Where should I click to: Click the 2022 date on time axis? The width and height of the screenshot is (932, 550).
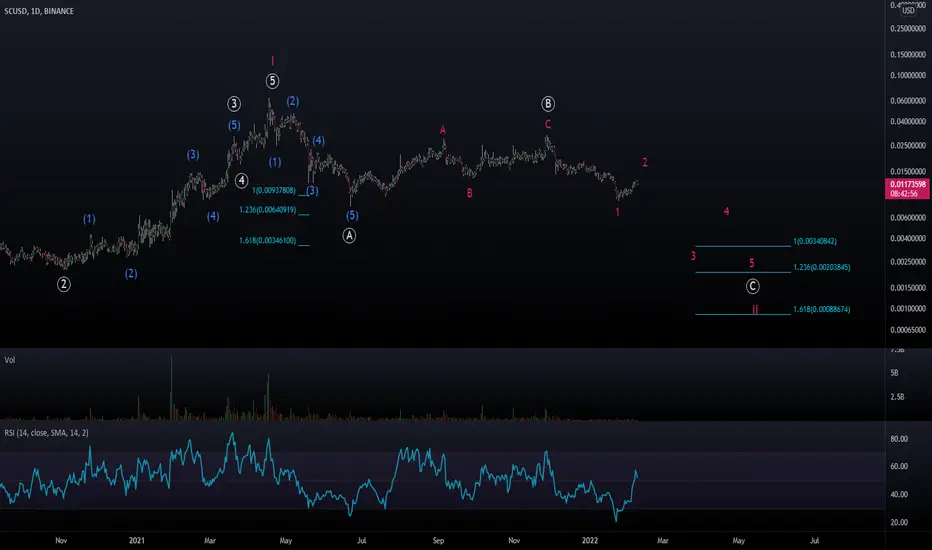click(x=590, y=540)
